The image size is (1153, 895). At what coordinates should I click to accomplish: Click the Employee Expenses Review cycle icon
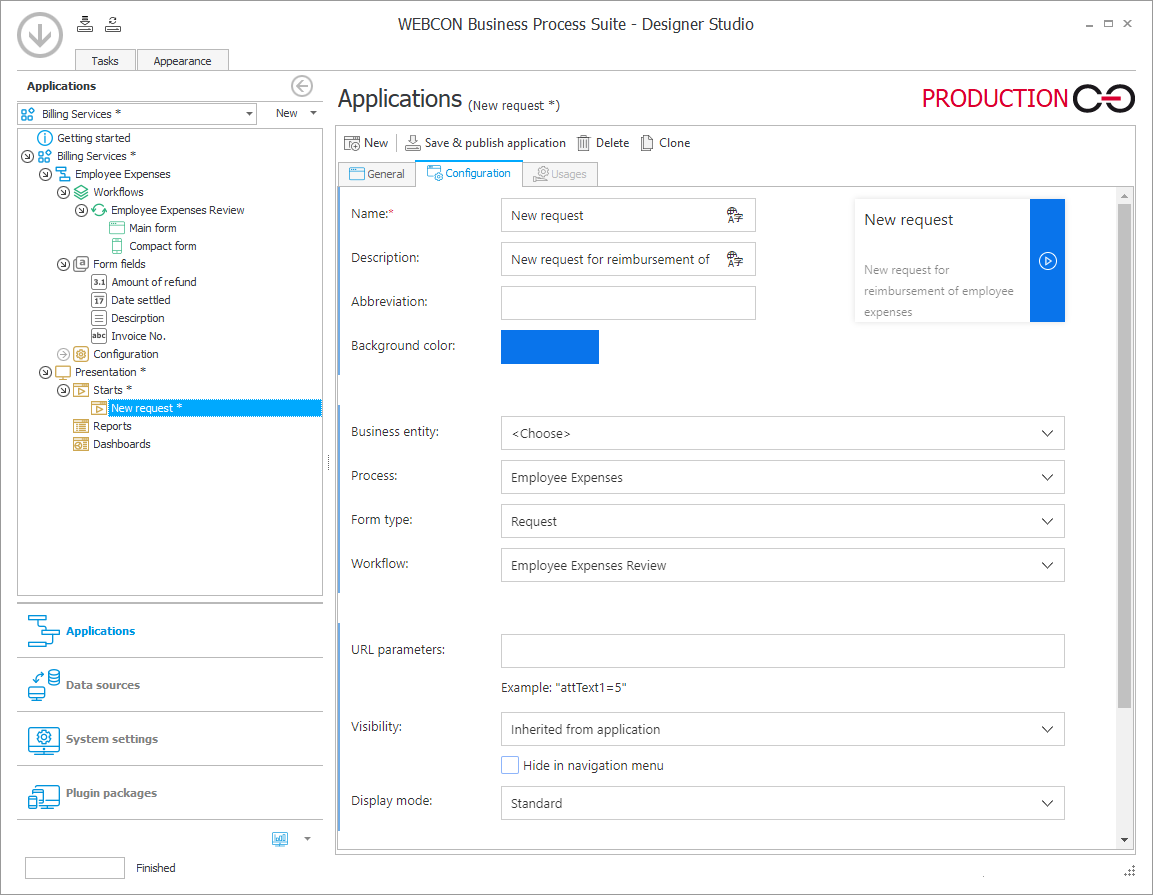coord(99,210)
